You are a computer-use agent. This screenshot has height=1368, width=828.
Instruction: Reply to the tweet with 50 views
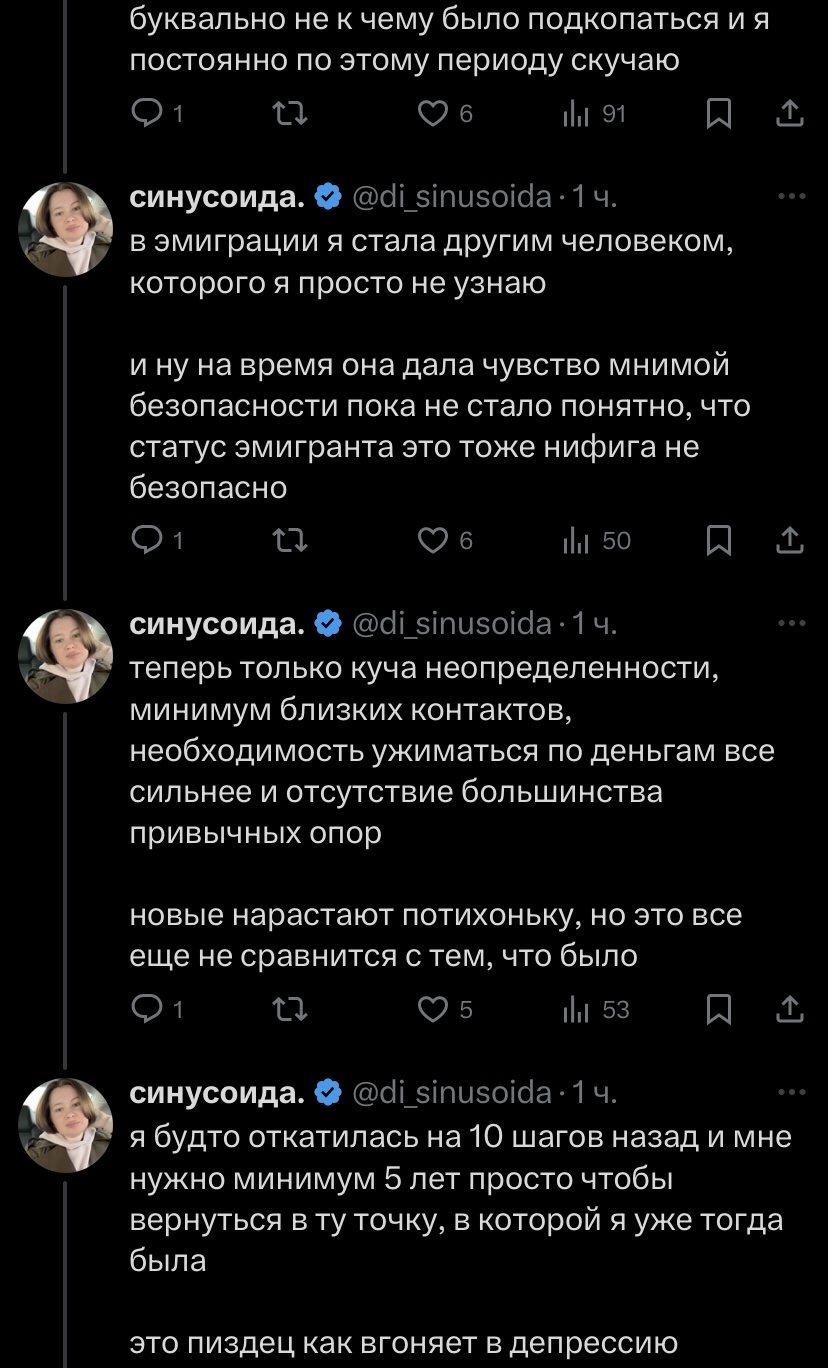coord(147,541)
